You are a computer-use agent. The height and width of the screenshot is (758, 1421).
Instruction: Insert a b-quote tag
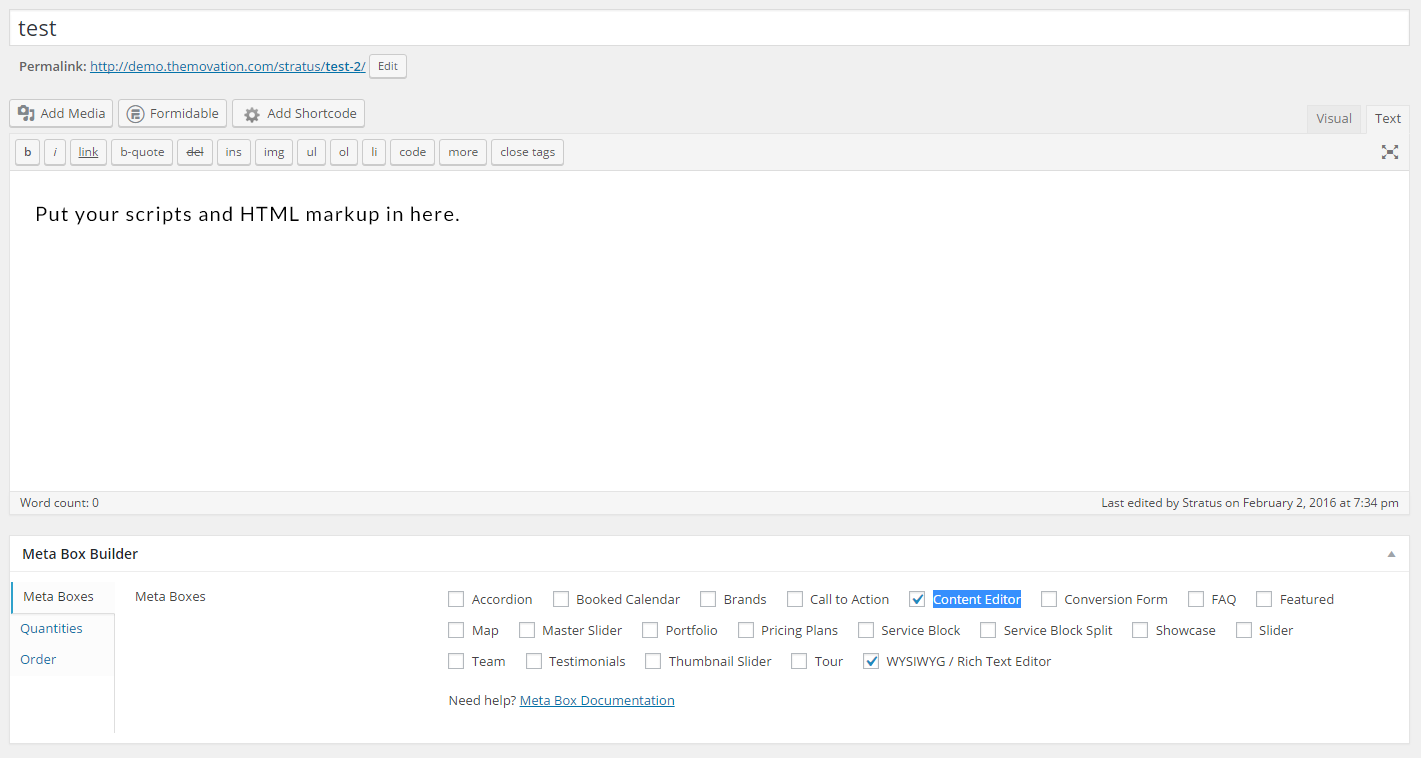tap(142, 152)
